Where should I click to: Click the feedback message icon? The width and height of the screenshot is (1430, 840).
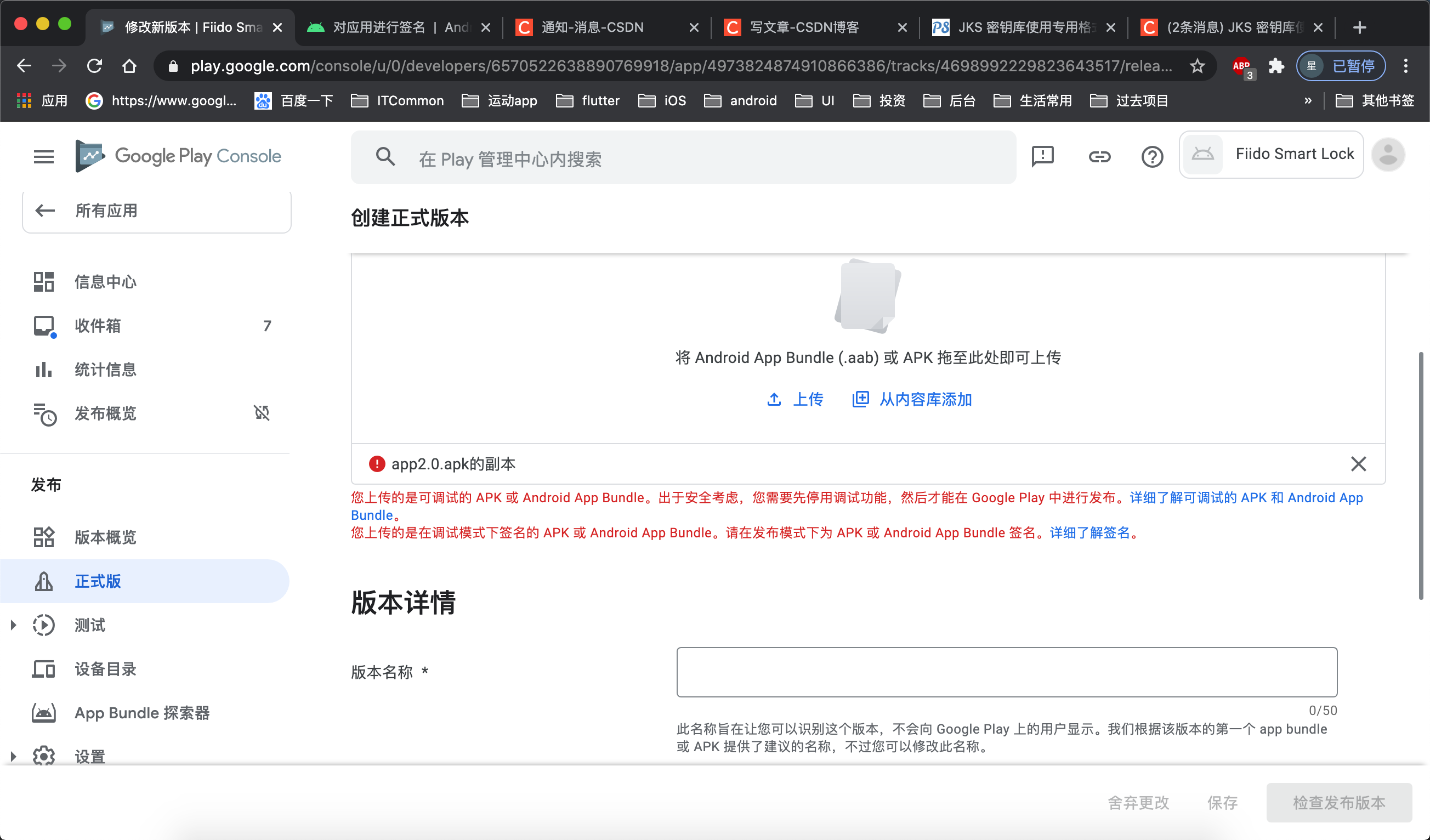[x=1042, y=156]
